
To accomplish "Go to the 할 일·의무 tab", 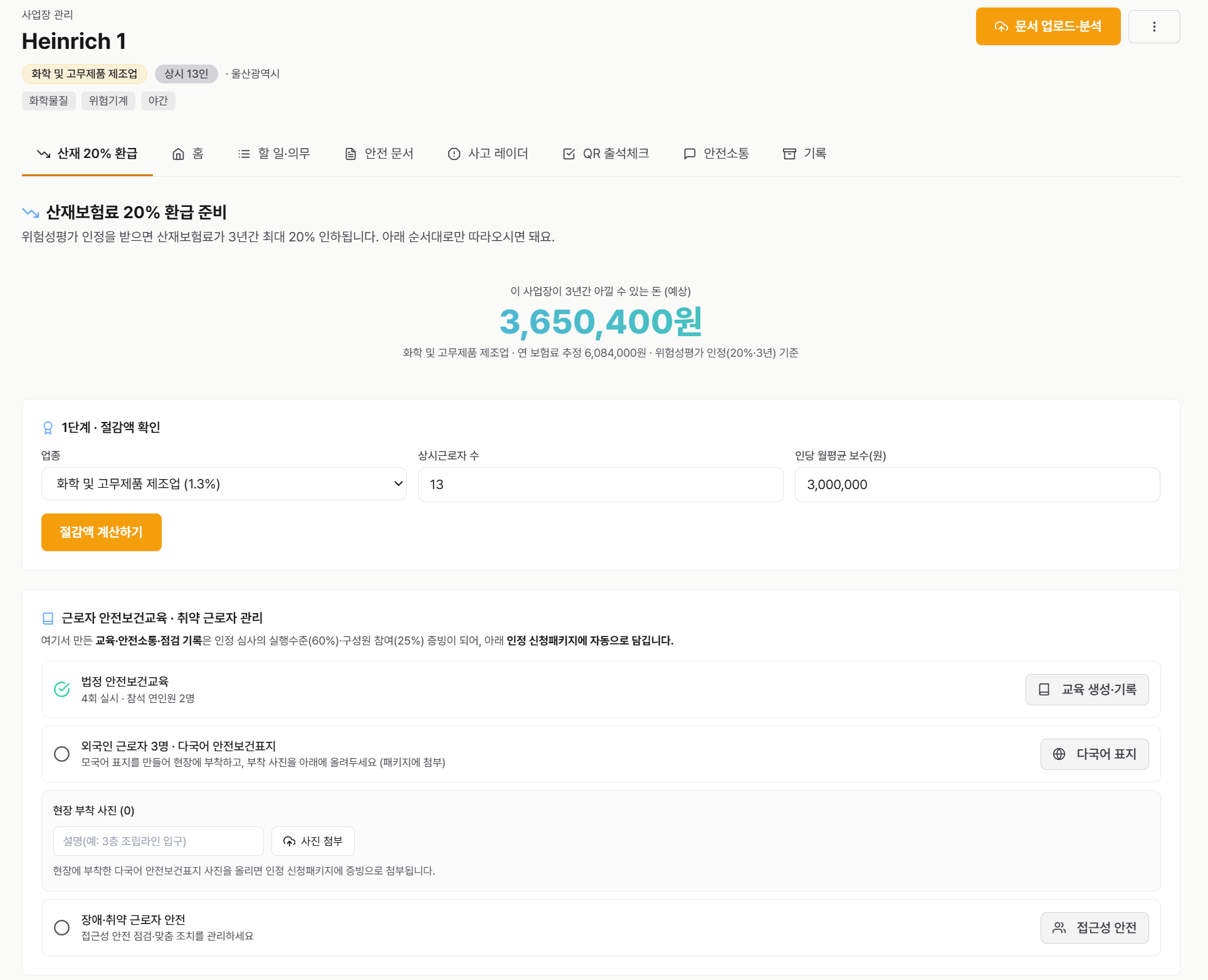I will [274, 154].
